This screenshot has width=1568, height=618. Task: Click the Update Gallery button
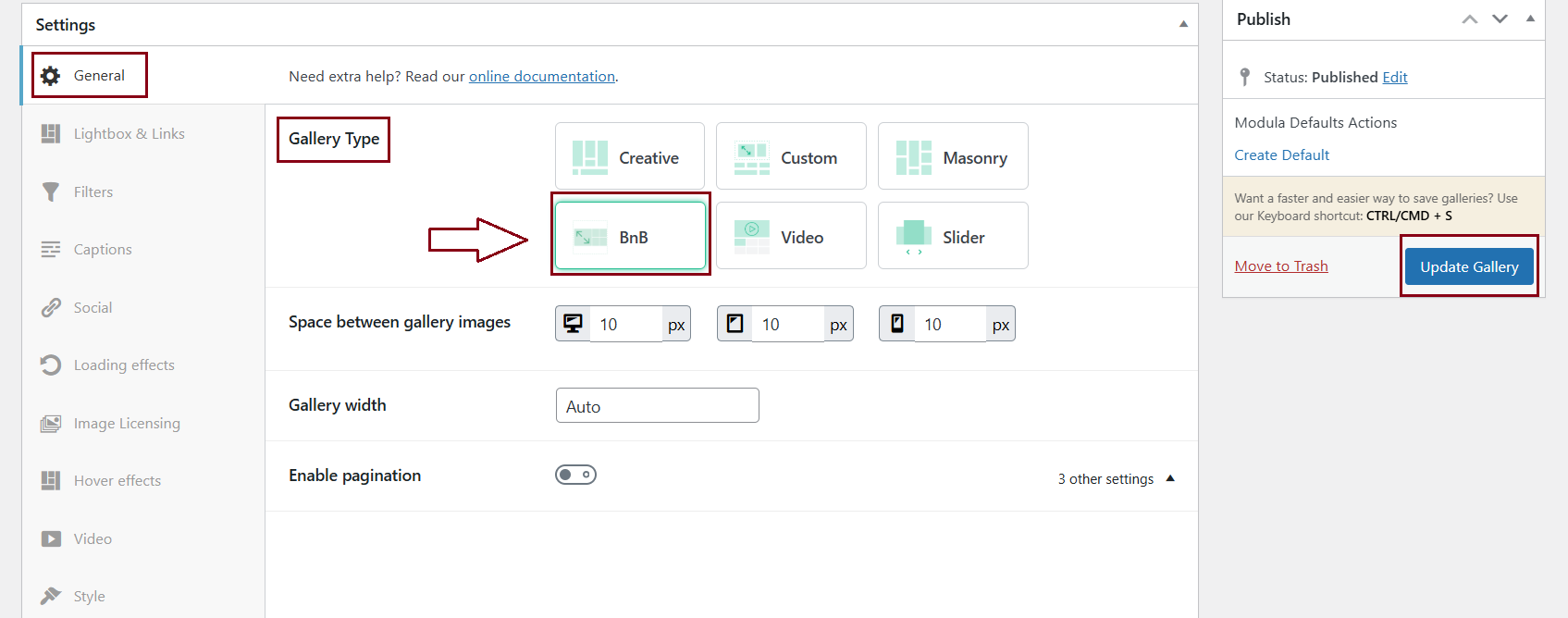click(x=1469, y=266)
